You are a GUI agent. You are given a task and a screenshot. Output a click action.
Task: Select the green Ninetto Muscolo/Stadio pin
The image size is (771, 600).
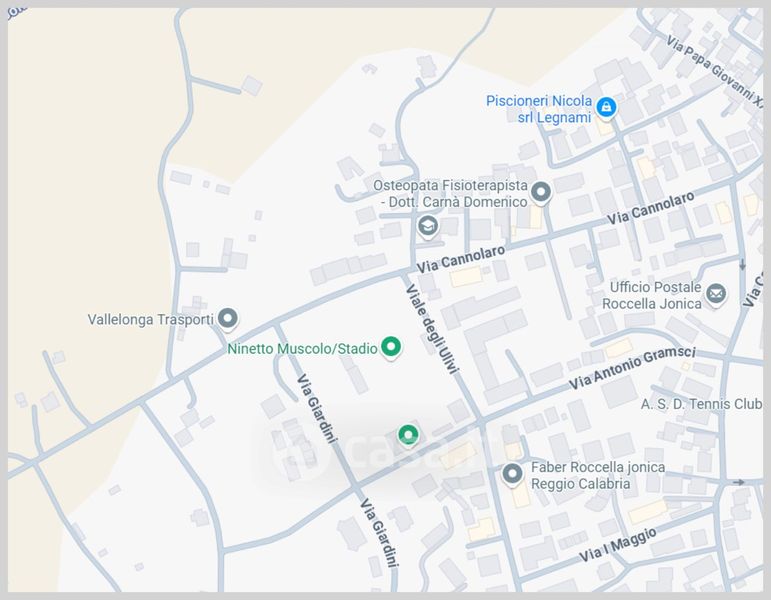pos(392,347)
